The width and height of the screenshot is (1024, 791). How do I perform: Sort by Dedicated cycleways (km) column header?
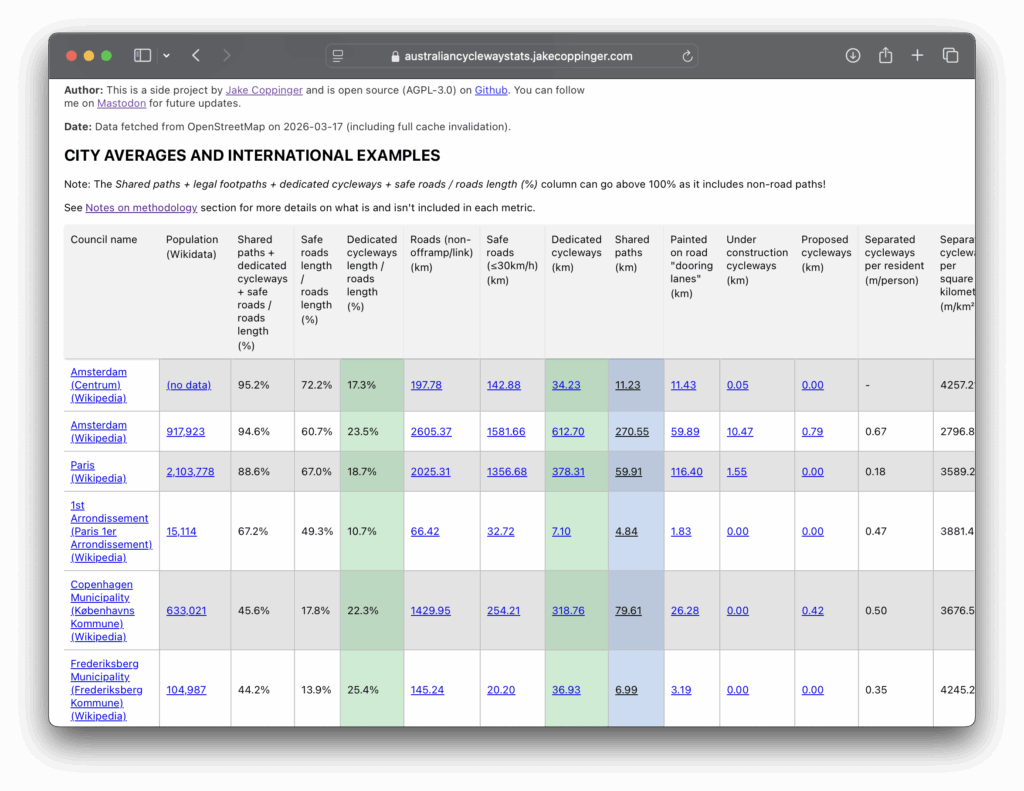576,253
